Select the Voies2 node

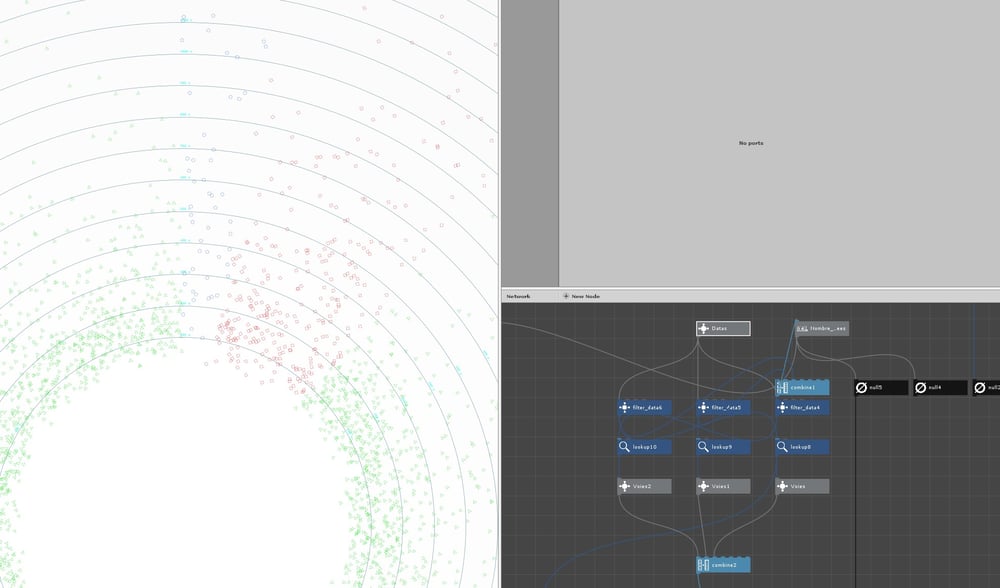coord(644,486)
